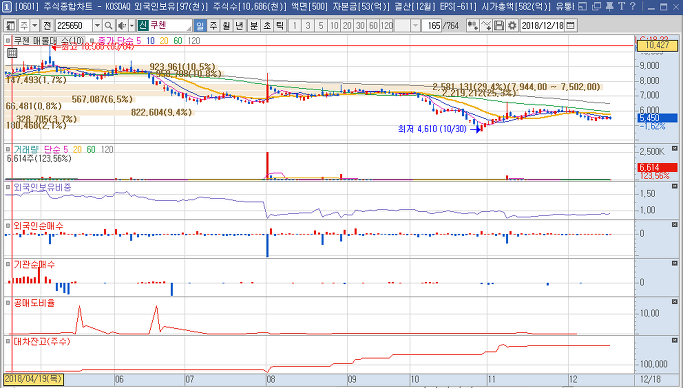Click the 60 interval button
The height and width of the screenshot is (388, 683).
pos(373,26)
